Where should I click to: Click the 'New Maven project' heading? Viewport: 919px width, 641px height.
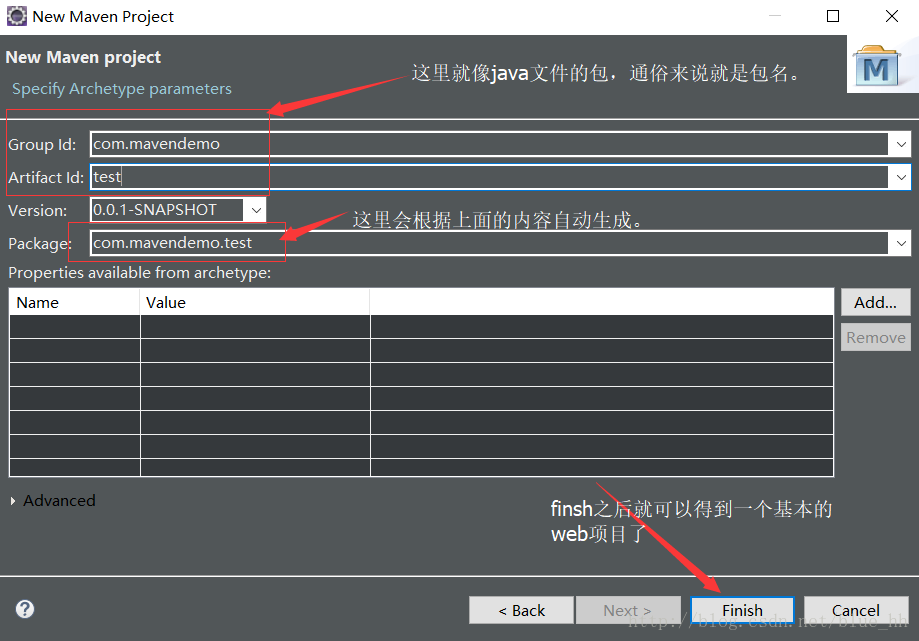pyautogui.click(x=83, y=57)
